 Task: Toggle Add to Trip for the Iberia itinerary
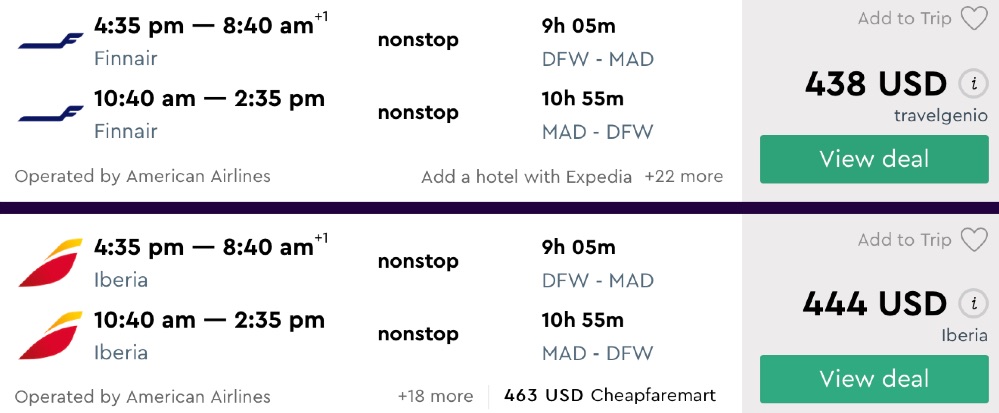coord(904,240)
